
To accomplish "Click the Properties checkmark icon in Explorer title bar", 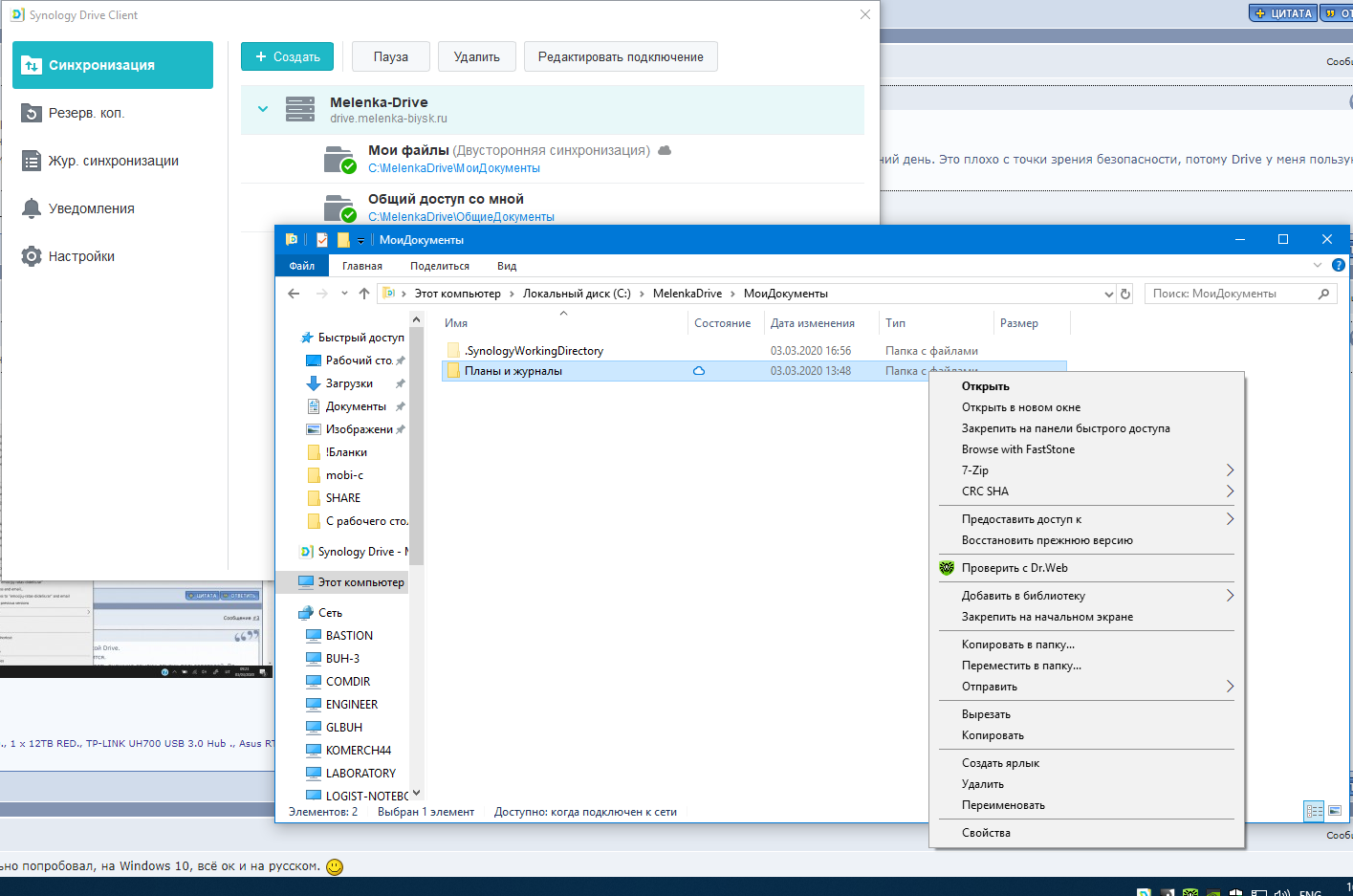I will pyautogui.click(x=322, y=240).
